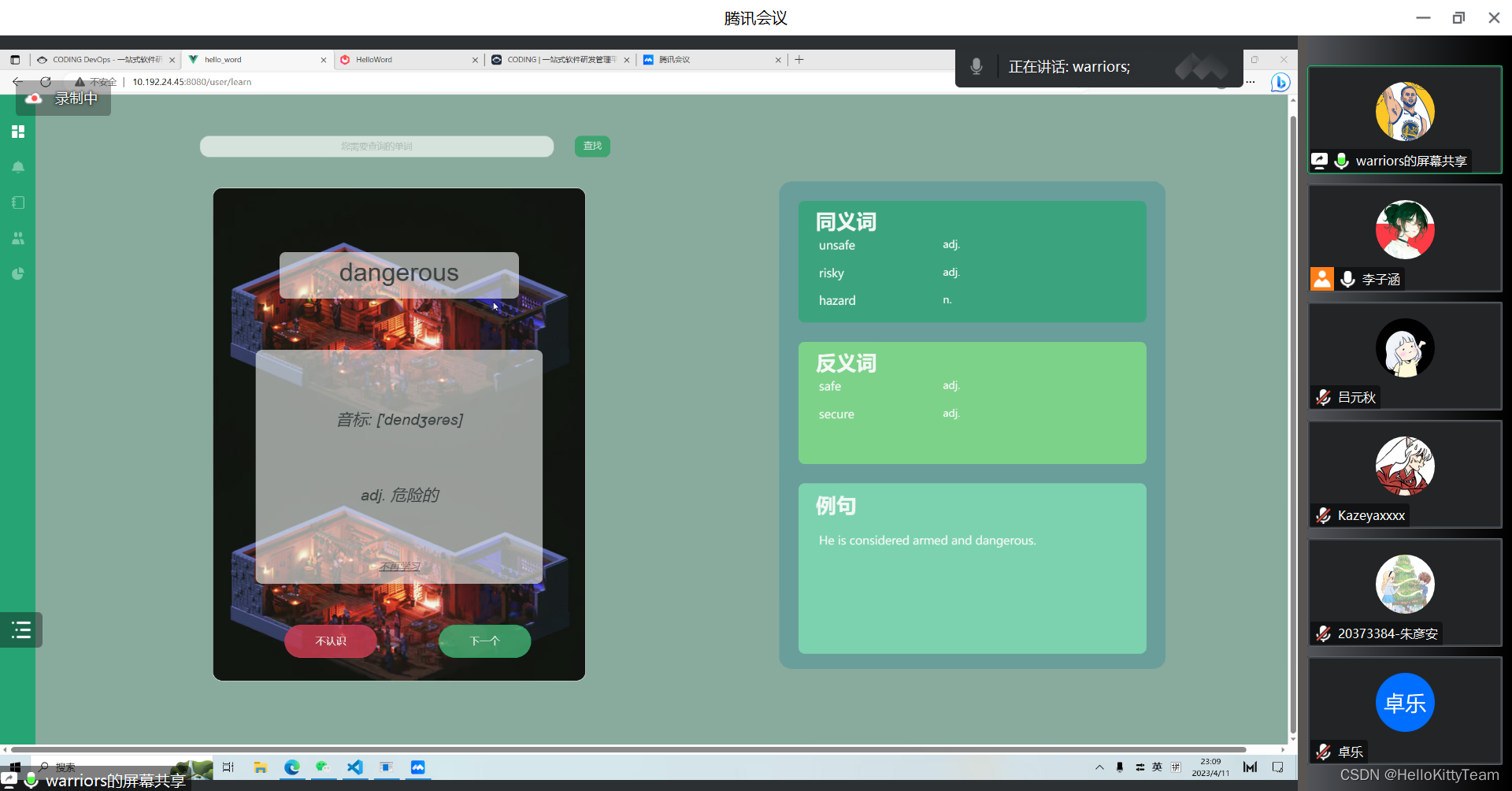Viewport: 1512px width, 791px height.
Task: Open the notifications bell in sidebar
Action: click(18, 167)
